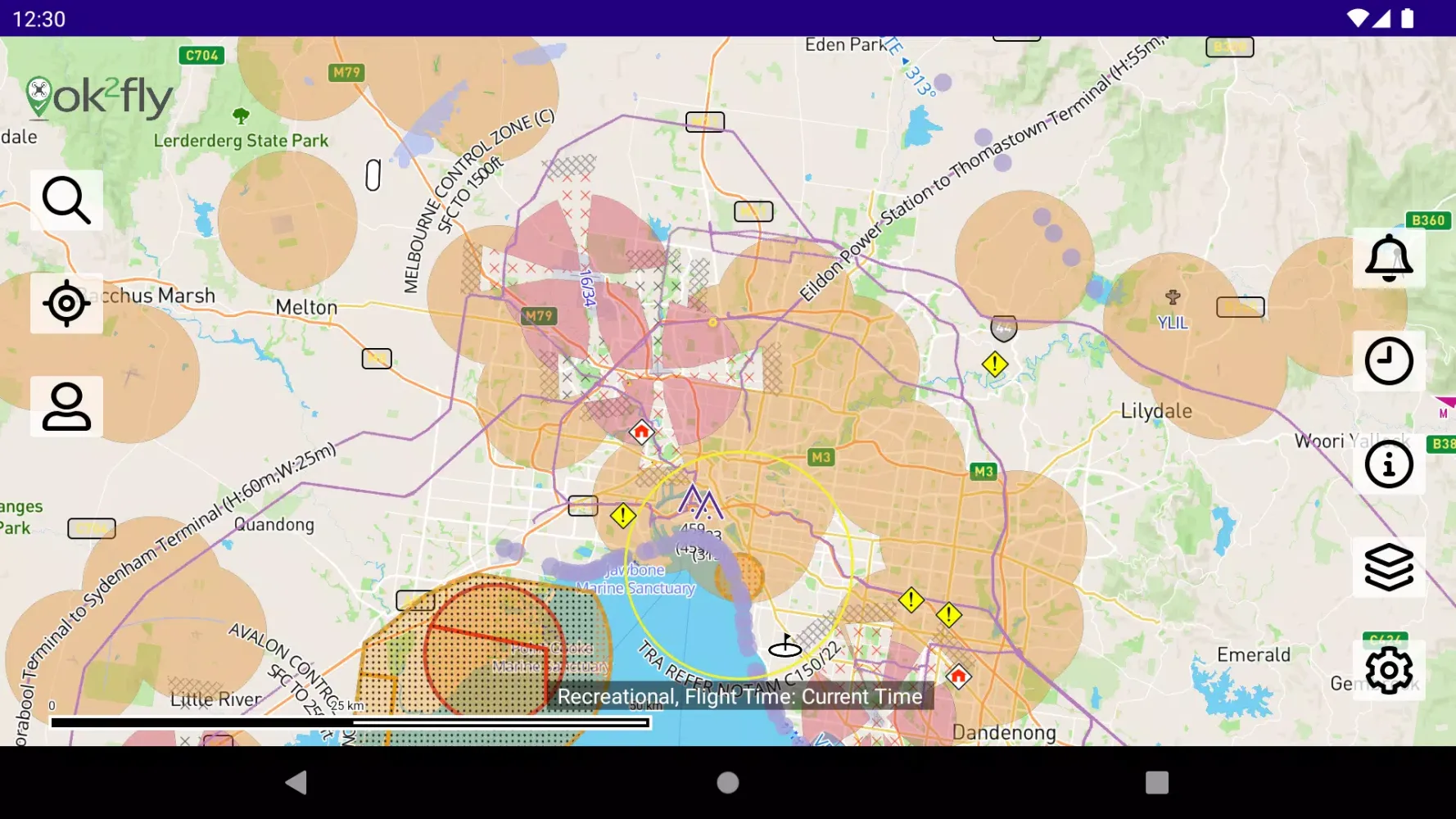Click the map scale bar
The width and height of the screenshot is (1456, 819).
pos(350,722)
